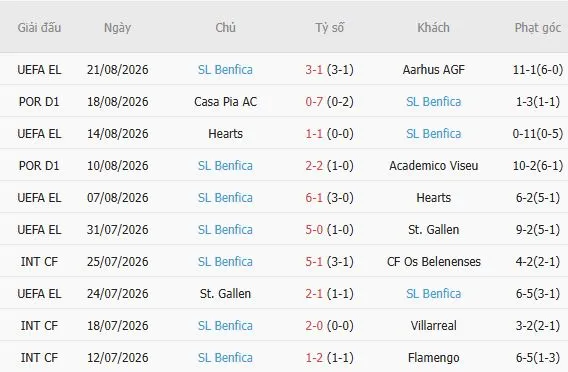
Task: Click Hearts home team on 14/08/2026
Action: pos(225,134)
